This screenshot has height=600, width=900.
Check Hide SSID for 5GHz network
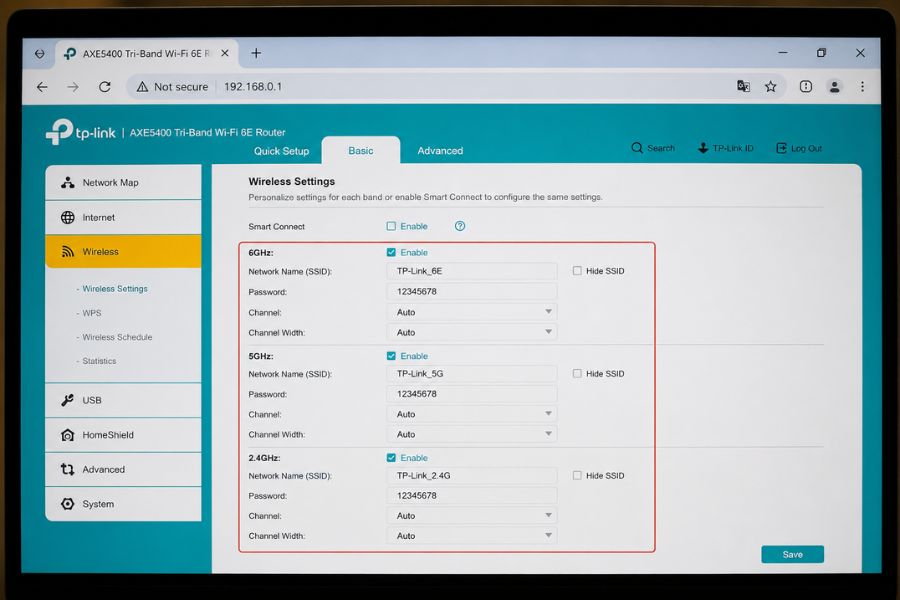577,374
